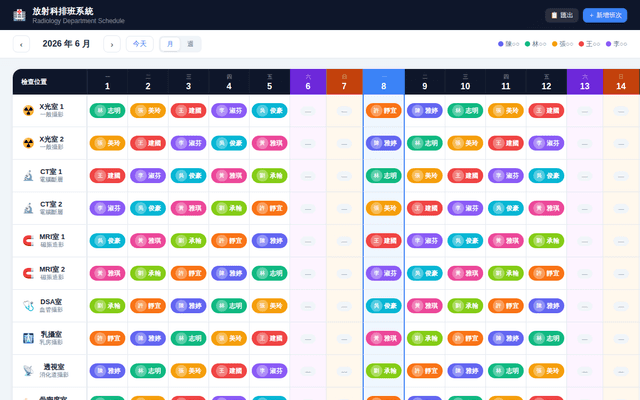Add a new shift with 新增班次
Viewport: 640px width, 400px height.
[605, 15]
